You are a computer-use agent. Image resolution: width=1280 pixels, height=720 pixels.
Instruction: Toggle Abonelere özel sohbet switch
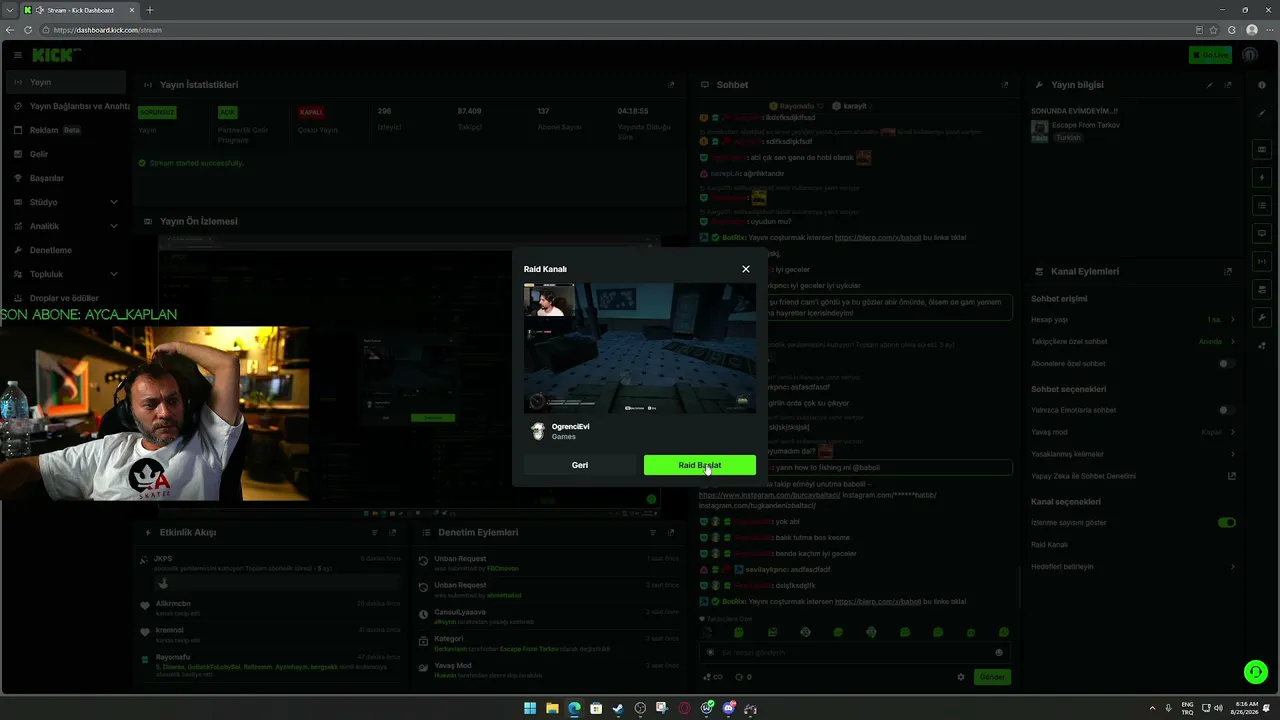[x=1227, y=364]
